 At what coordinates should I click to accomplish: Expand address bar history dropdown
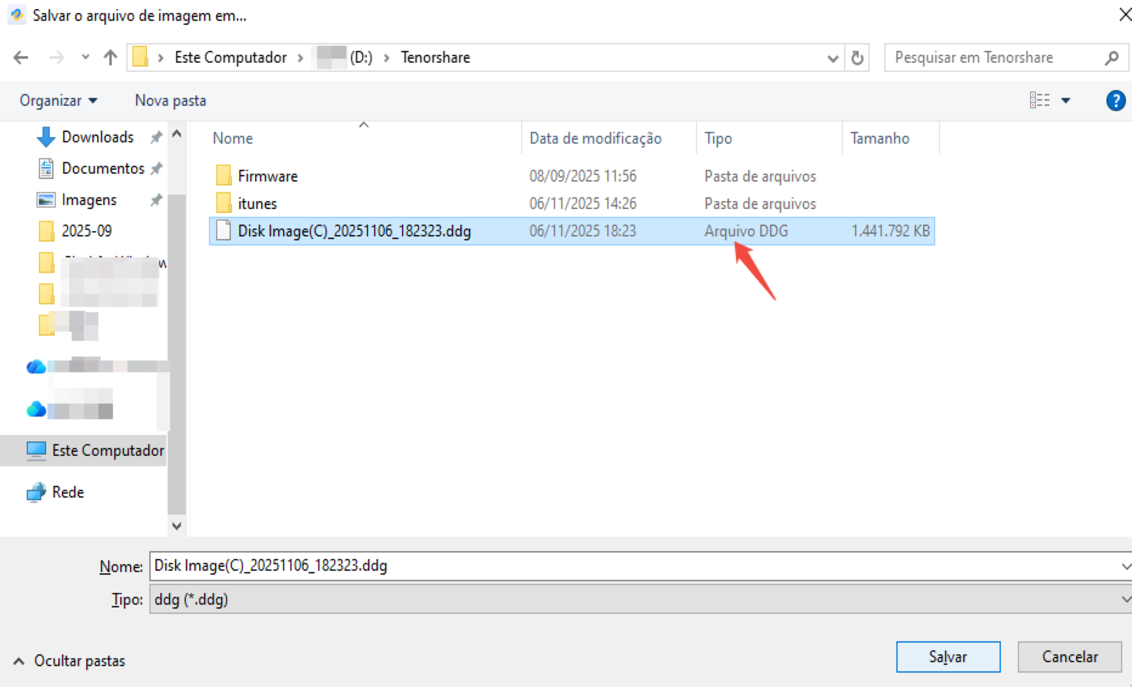click(x=832, y=58)
